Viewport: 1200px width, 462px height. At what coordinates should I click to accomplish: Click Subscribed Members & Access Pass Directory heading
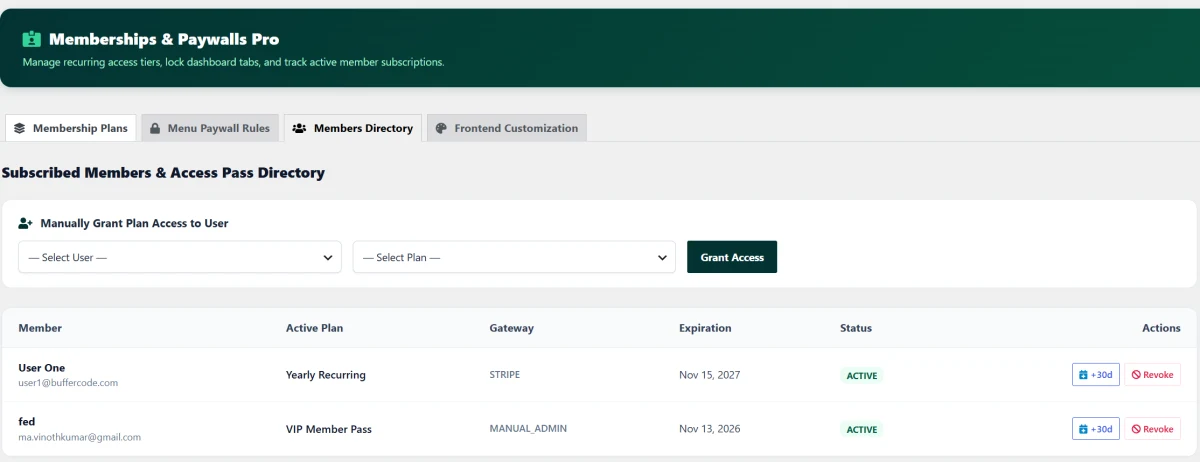[x=163, y=173]
